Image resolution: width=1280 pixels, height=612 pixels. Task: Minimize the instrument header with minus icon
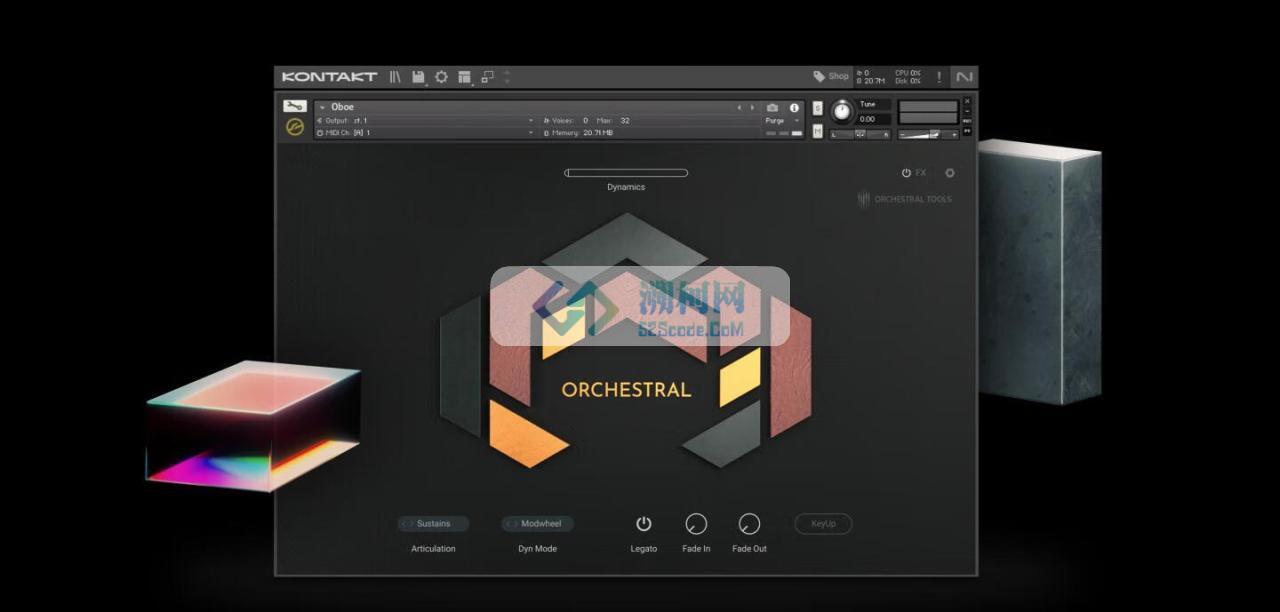click(967, 111)
